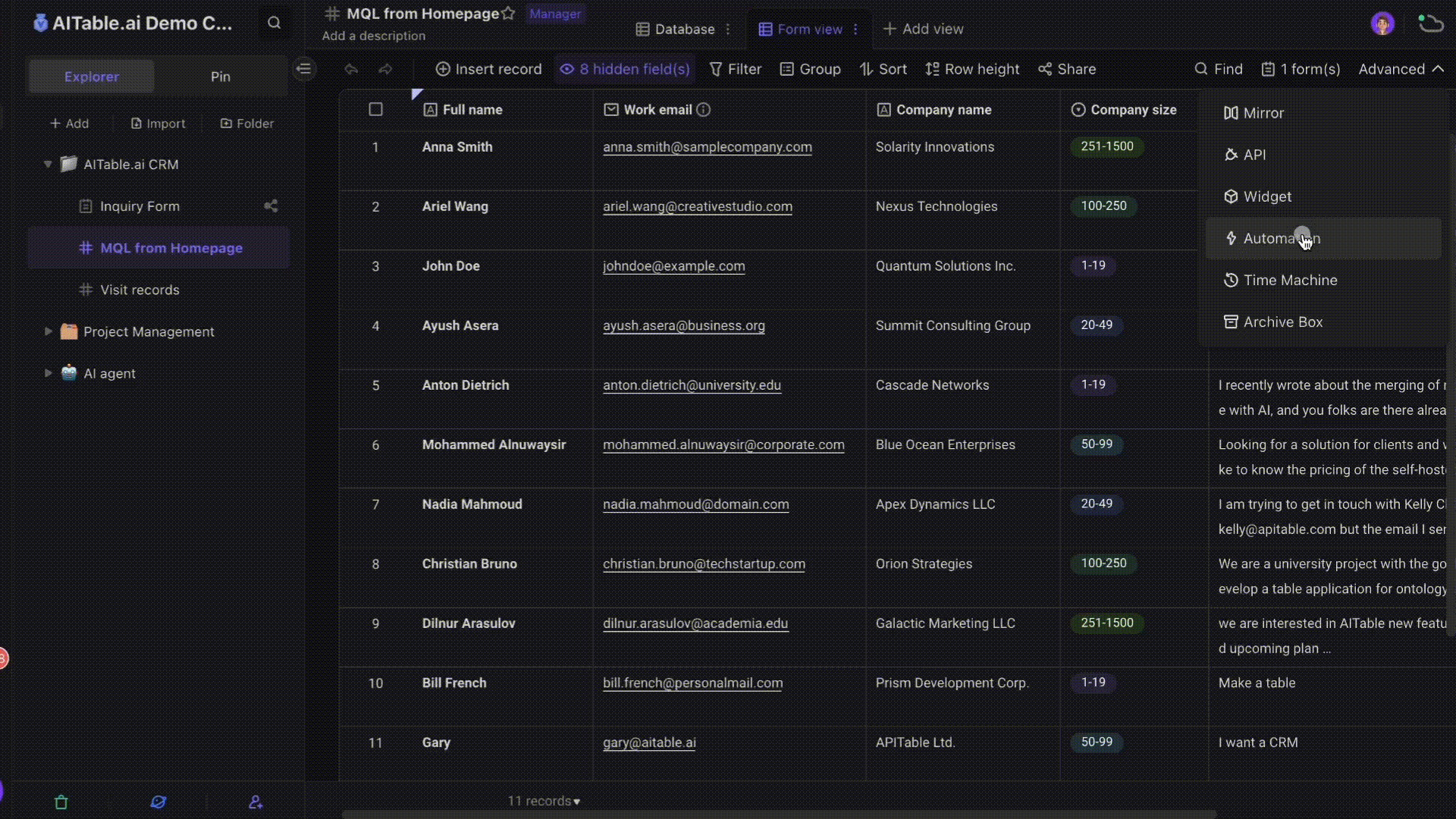Click Import in the explorer panel

click(158, 123)
